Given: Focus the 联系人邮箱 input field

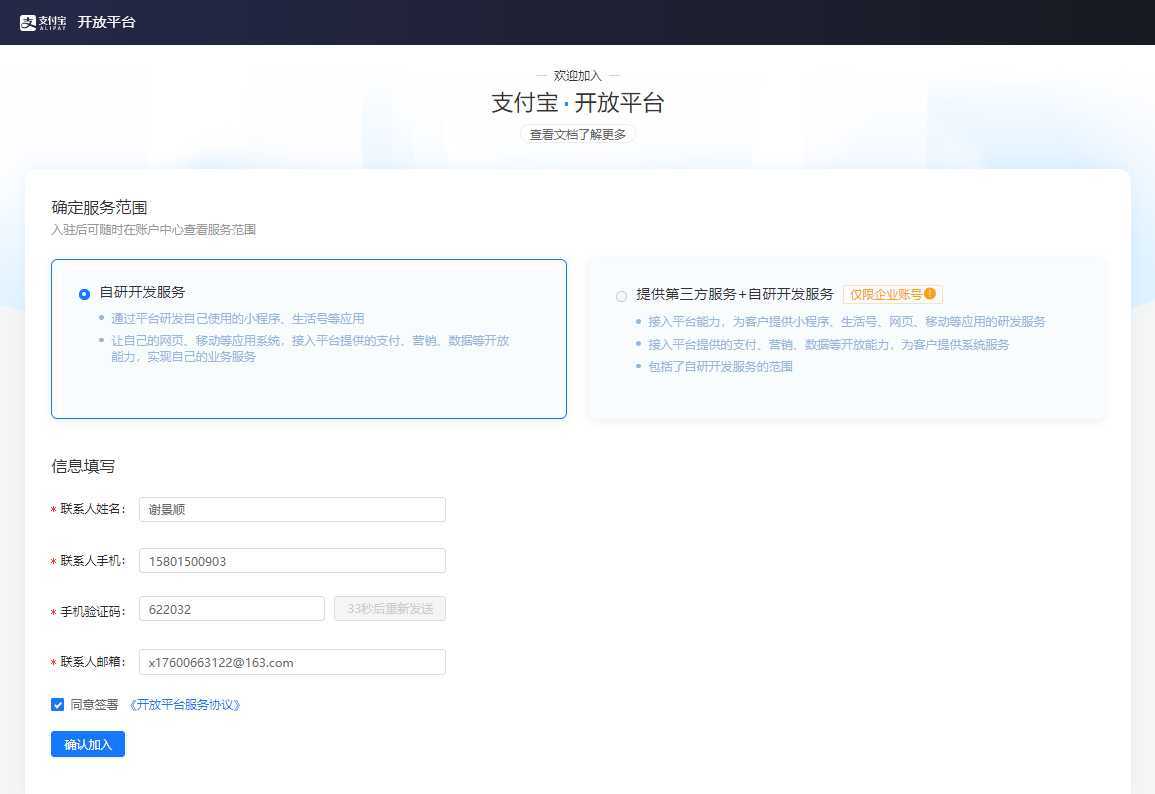Looking at the screenshot, I should tap(292, 662).
